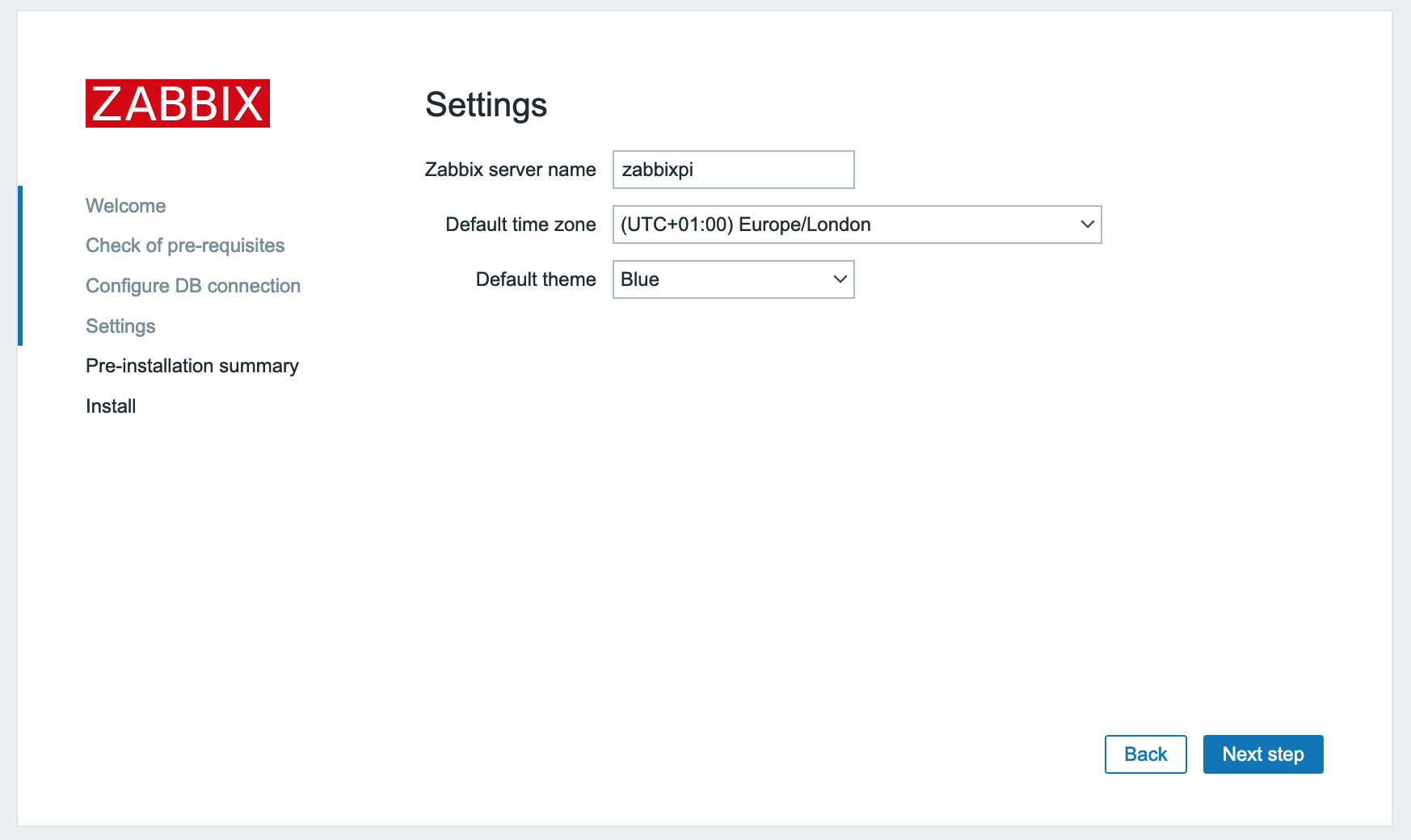Go to the Next step
This screenshot has width=1411, height=840.
pos(1262,754)
